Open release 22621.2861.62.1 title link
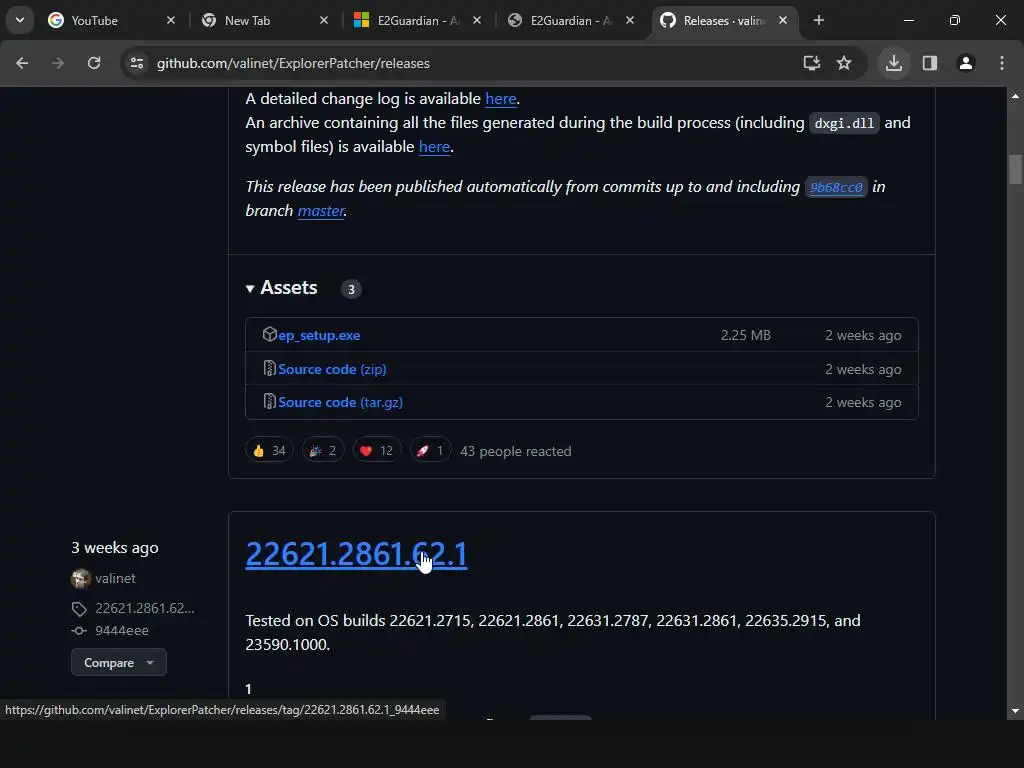 point(357,554)
